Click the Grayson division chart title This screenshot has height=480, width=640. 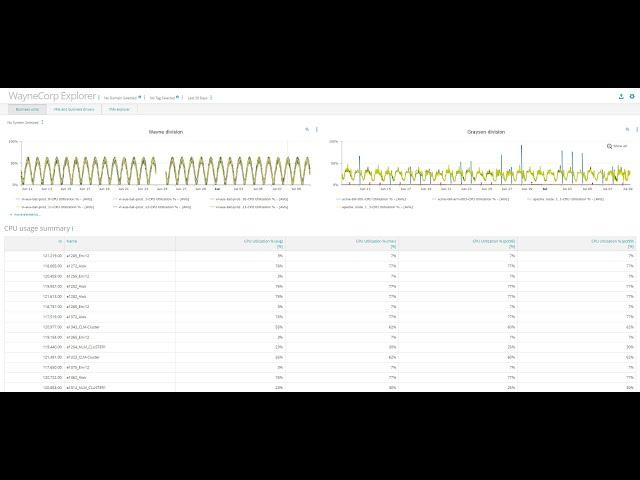pyautogui.click(x=486, y=132)
